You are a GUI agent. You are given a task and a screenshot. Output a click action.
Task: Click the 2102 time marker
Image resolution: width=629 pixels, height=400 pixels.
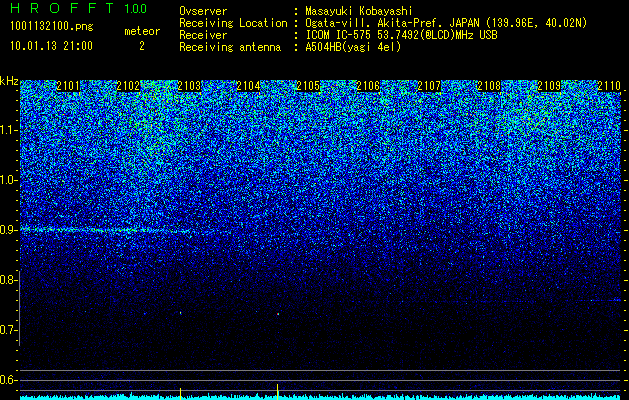tap(128, 85)
